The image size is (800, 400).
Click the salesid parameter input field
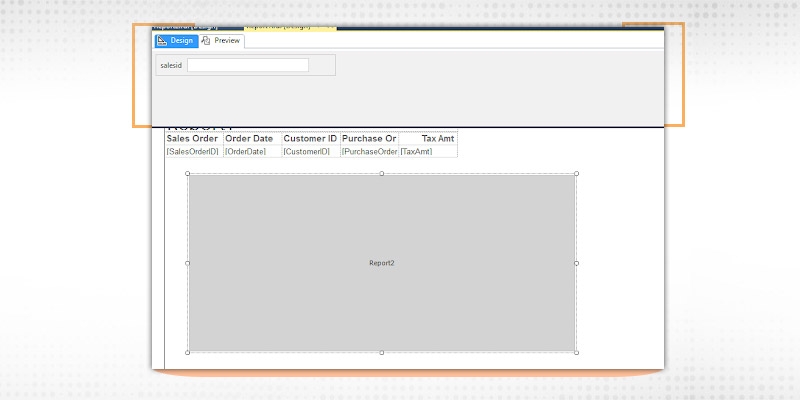248,65
